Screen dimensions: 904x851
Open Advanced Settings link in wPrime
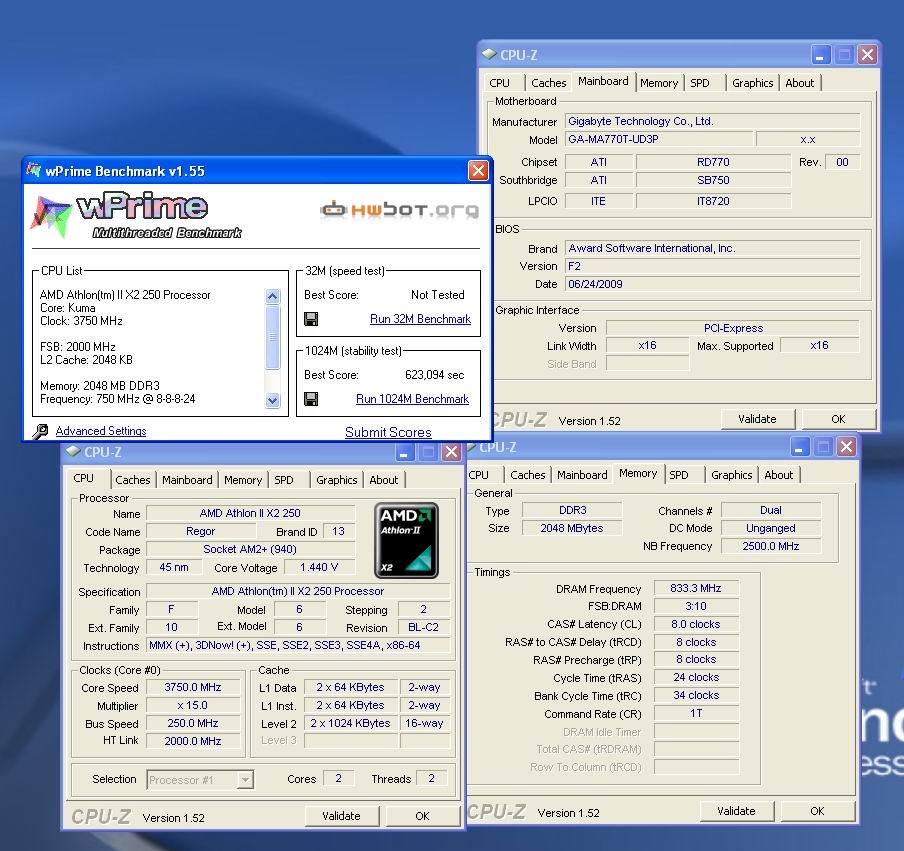pyautogui.click(x=101, y=431)
